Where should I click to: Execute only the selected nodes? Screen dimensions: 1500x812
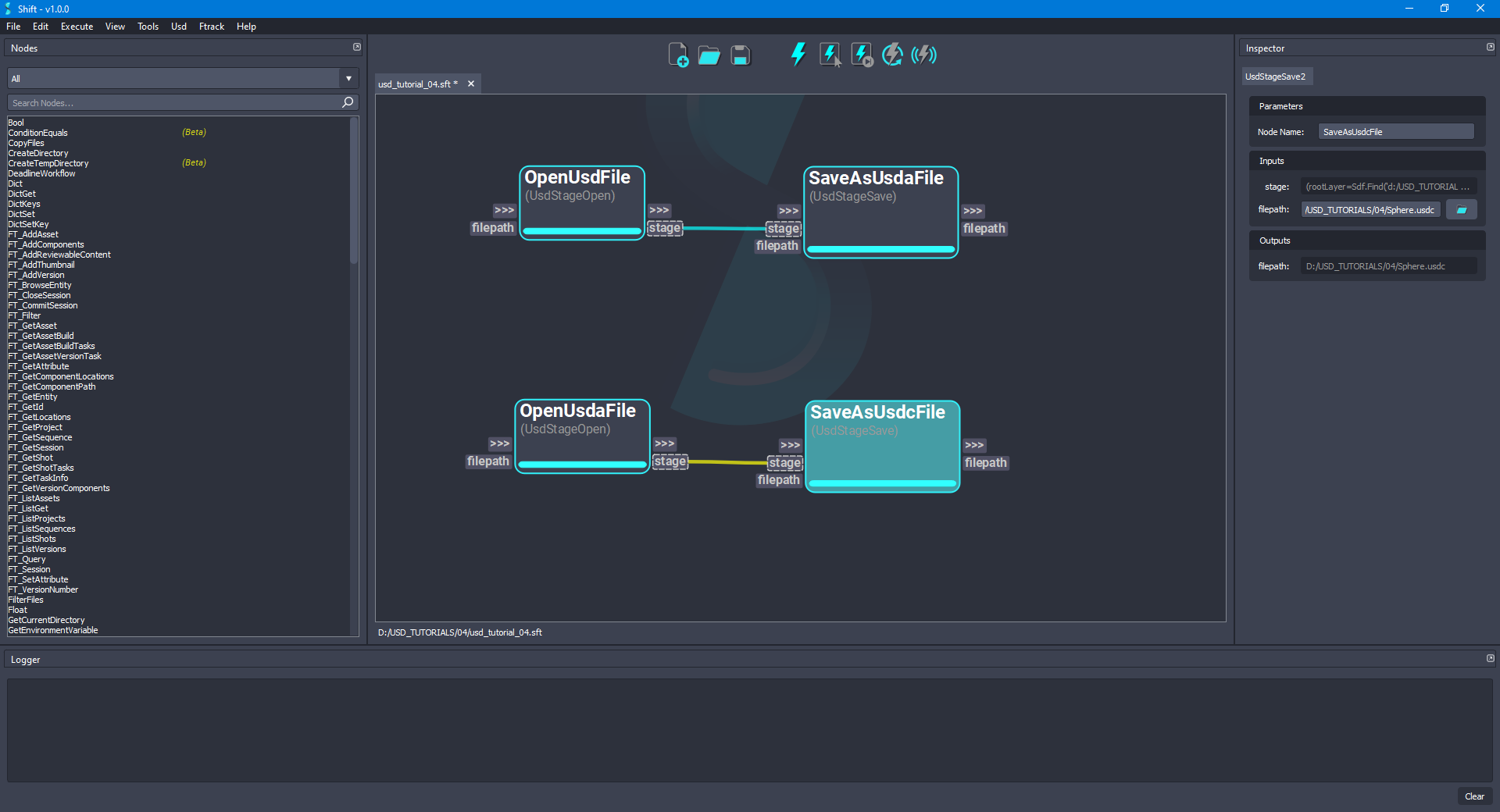pos(829,55)
